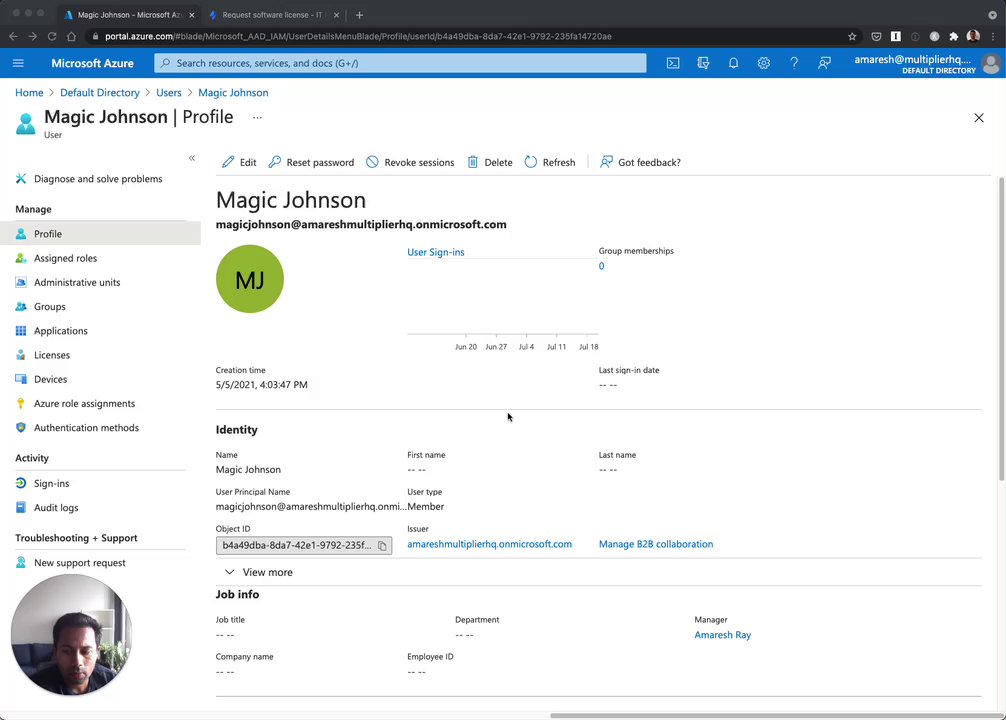1006x720 pixels.
Task: Open browser extensions puzzle icon
Action: (954, 37)
